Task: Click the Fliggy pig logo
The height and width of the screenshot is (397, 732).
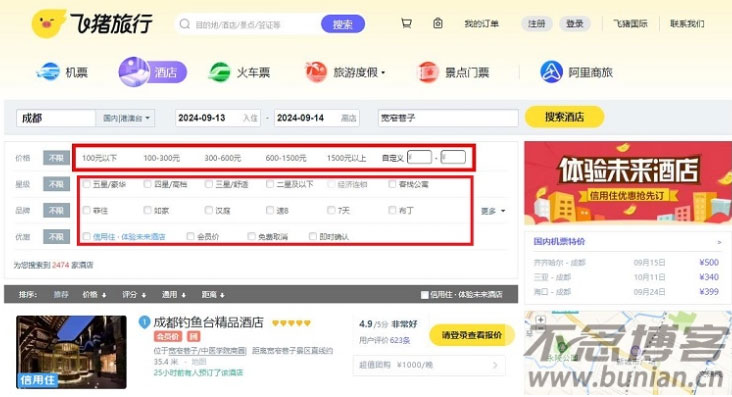Action: pos(48,23)
